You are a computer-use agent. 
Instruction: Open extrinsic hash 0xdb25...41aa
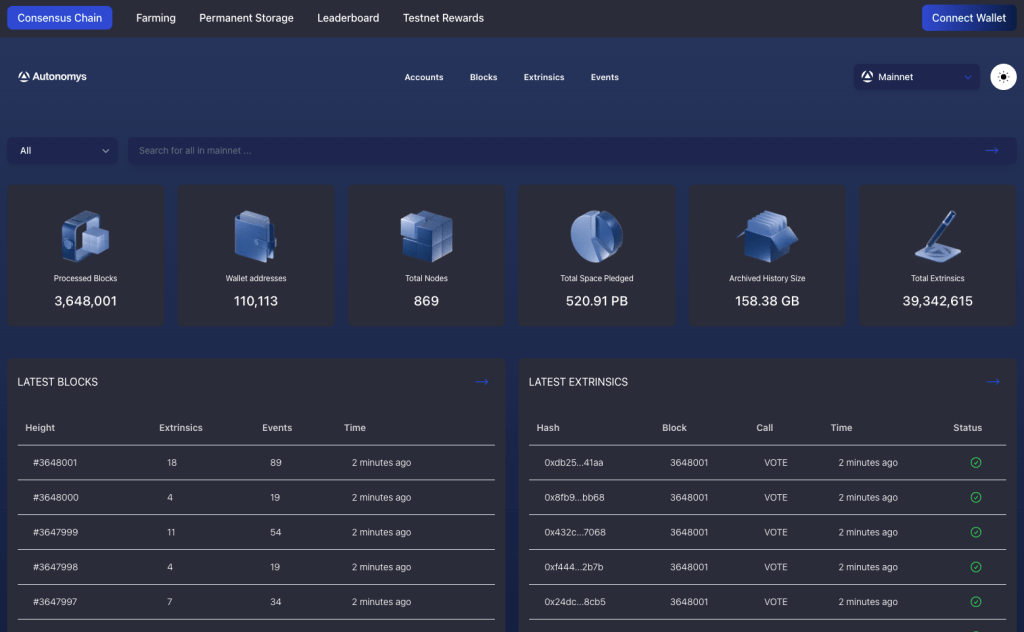click(573, 463)
